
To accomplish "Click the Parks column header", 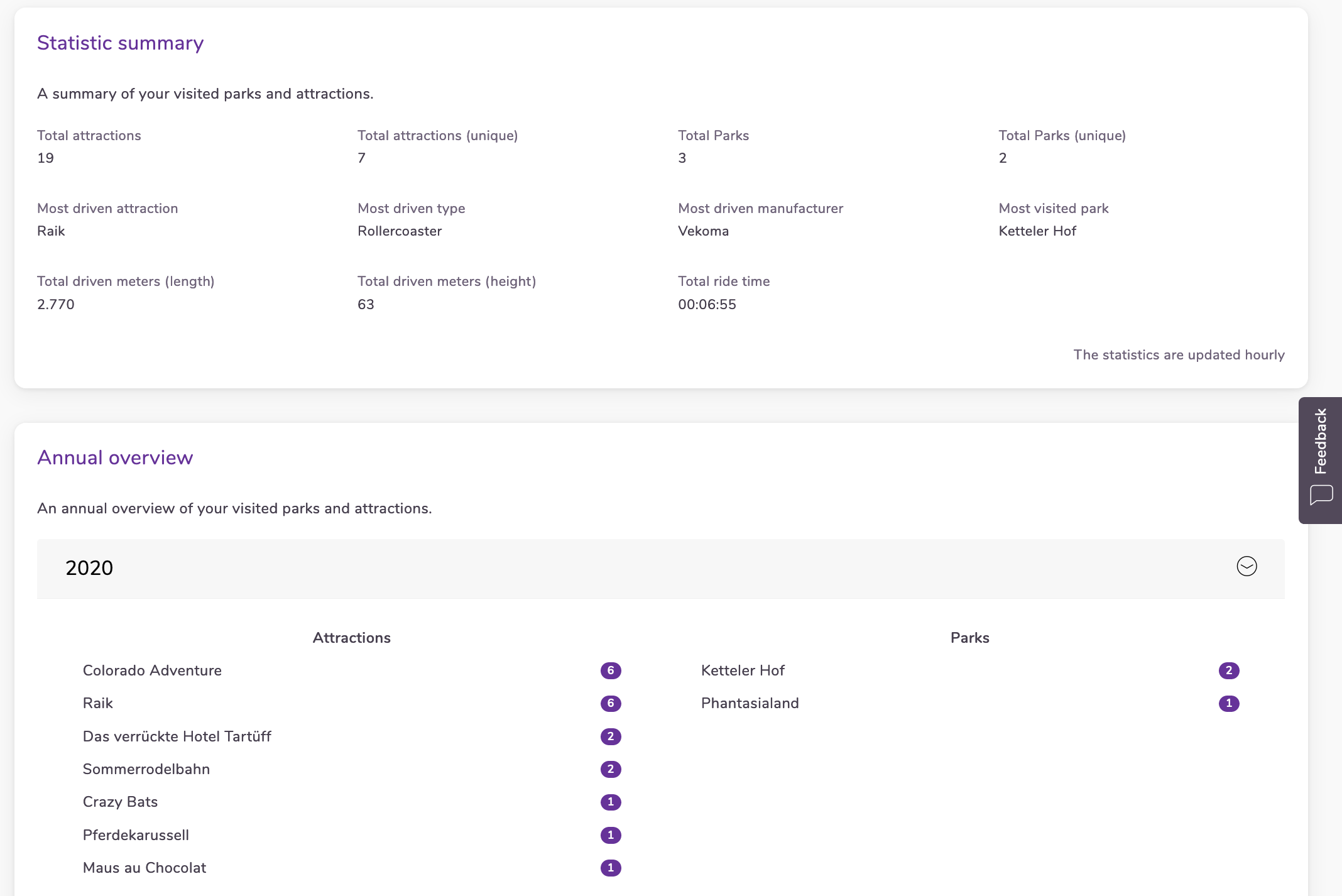I will coord(969,638).
